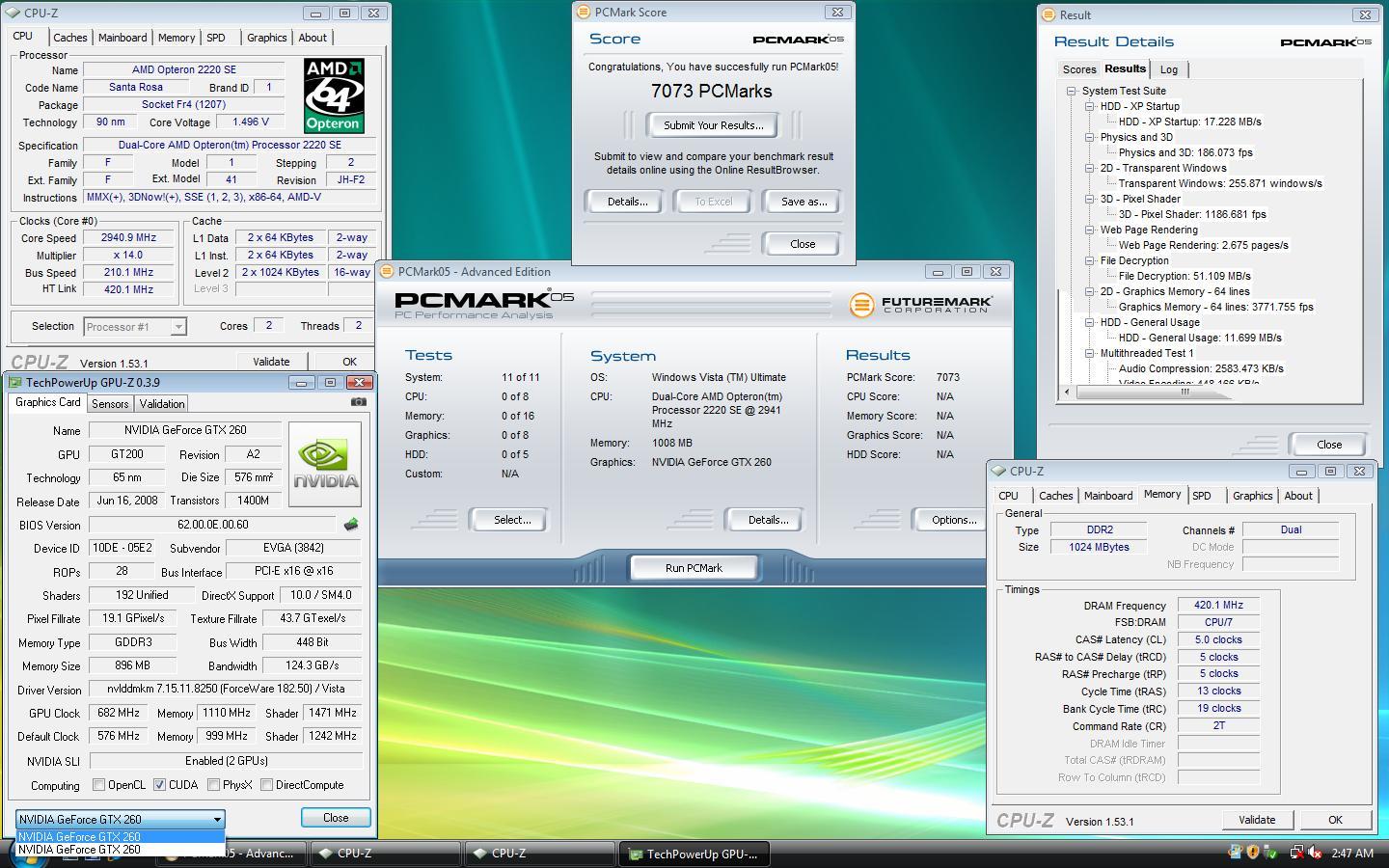This screenshot has width=1389, height=868.
Task: Collapse the Physics and 3D node
Action: 1089,137
